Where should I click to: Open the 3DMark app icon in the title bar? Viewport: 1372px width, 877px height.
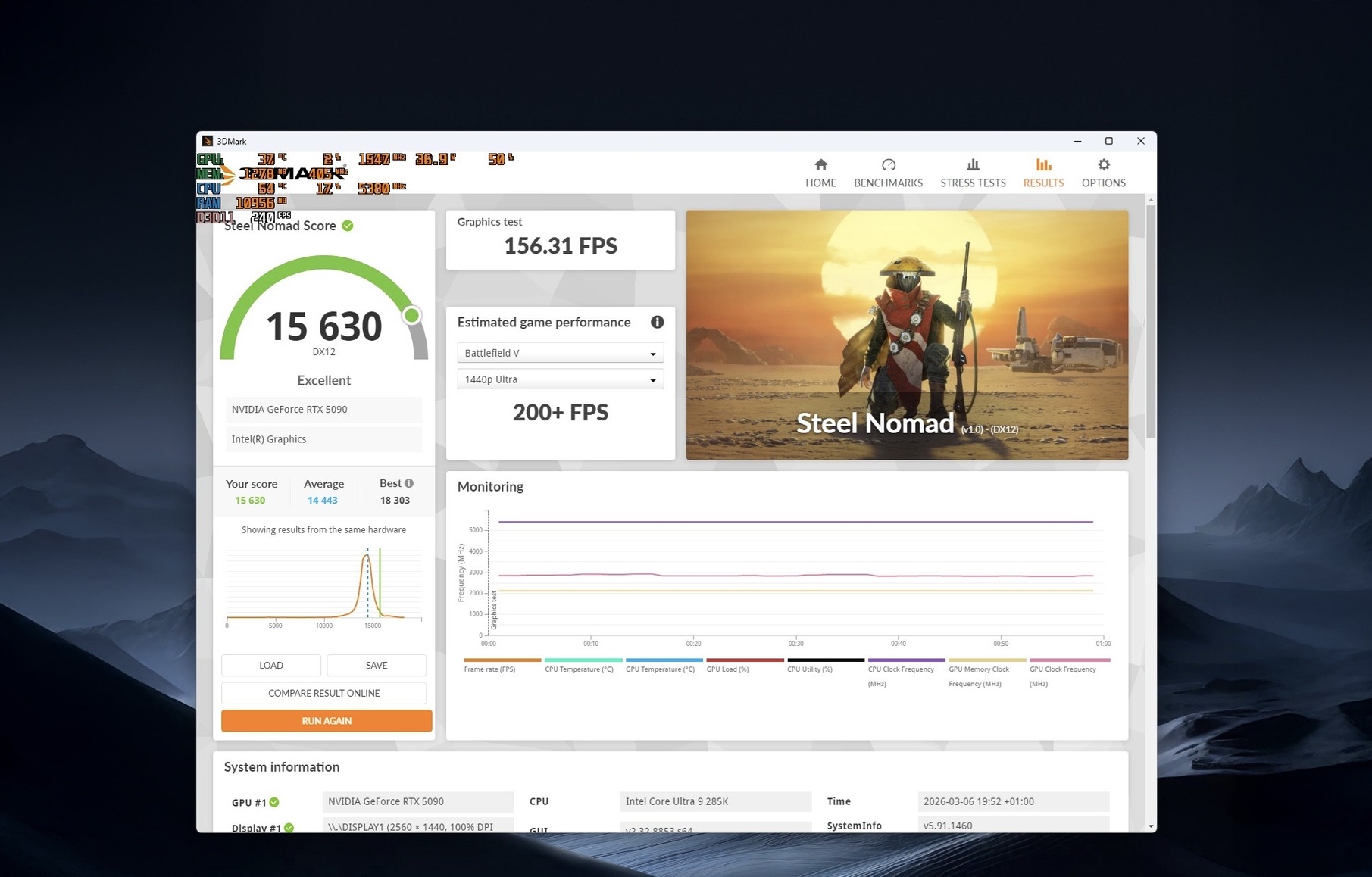pyautogui.click(x=207, y=141)
